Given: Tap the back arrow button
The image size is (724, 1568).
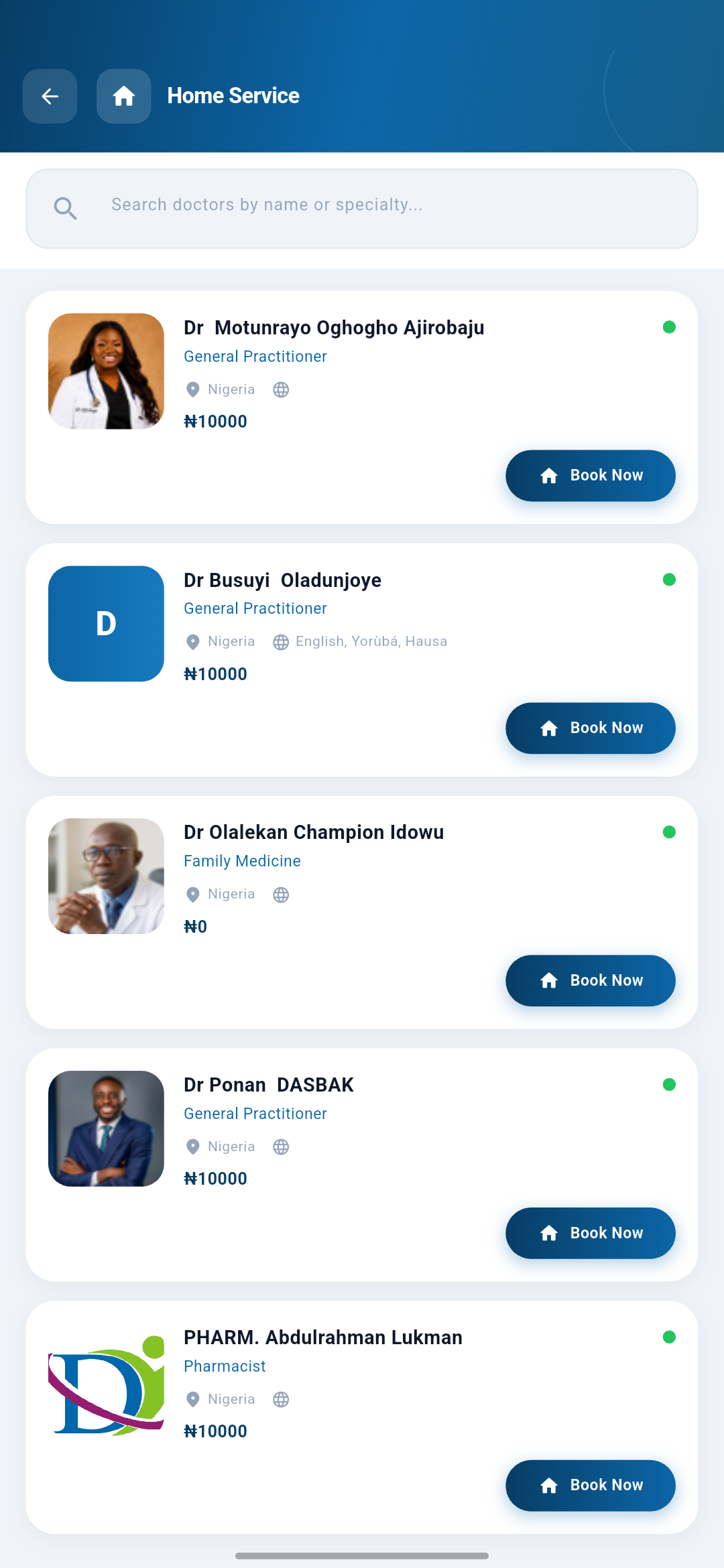Looking at the screenshot, I should tap(50, 96).
